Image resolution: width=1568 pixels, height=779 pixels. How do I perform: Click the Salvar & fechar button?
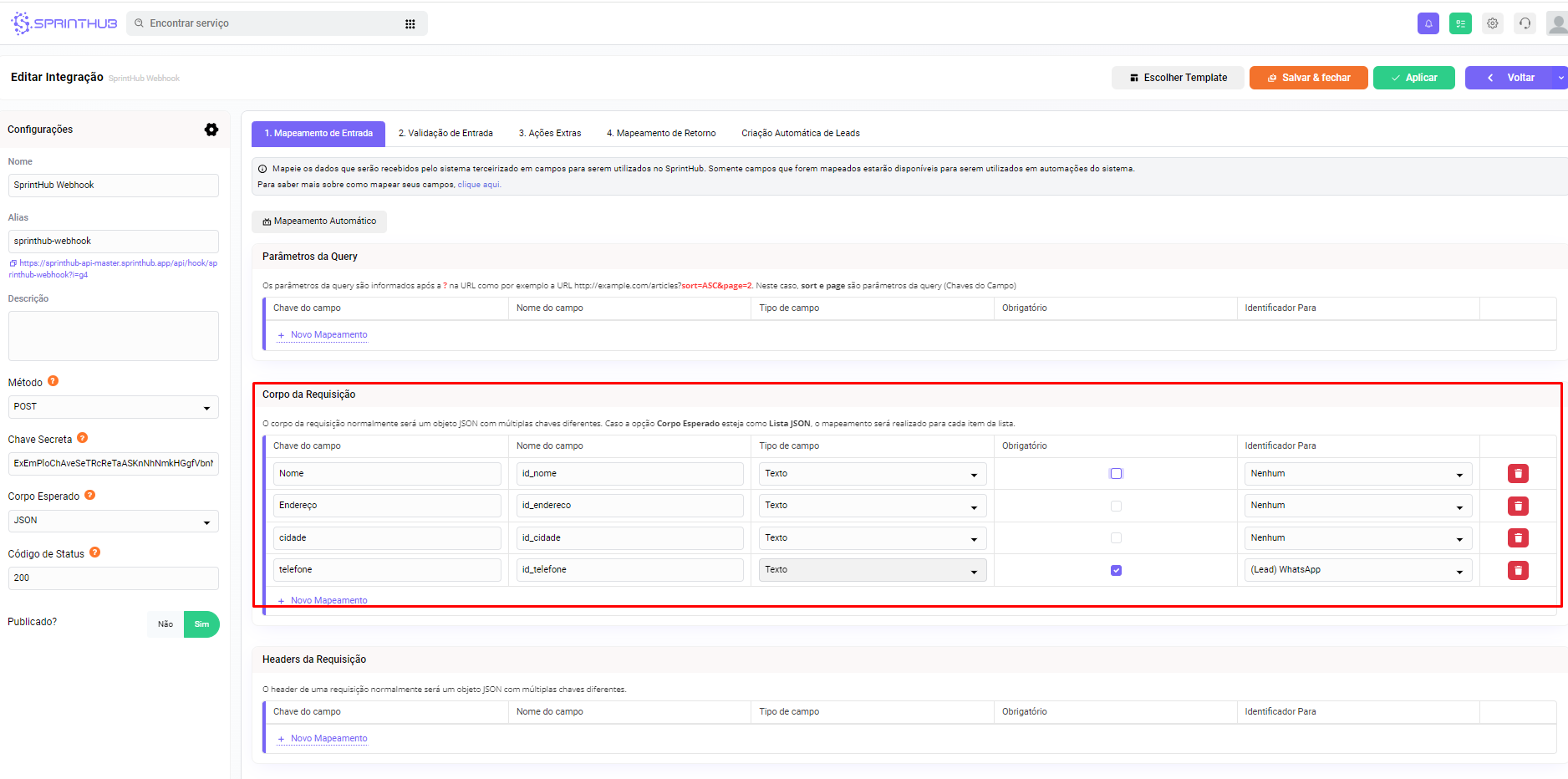1308,78
